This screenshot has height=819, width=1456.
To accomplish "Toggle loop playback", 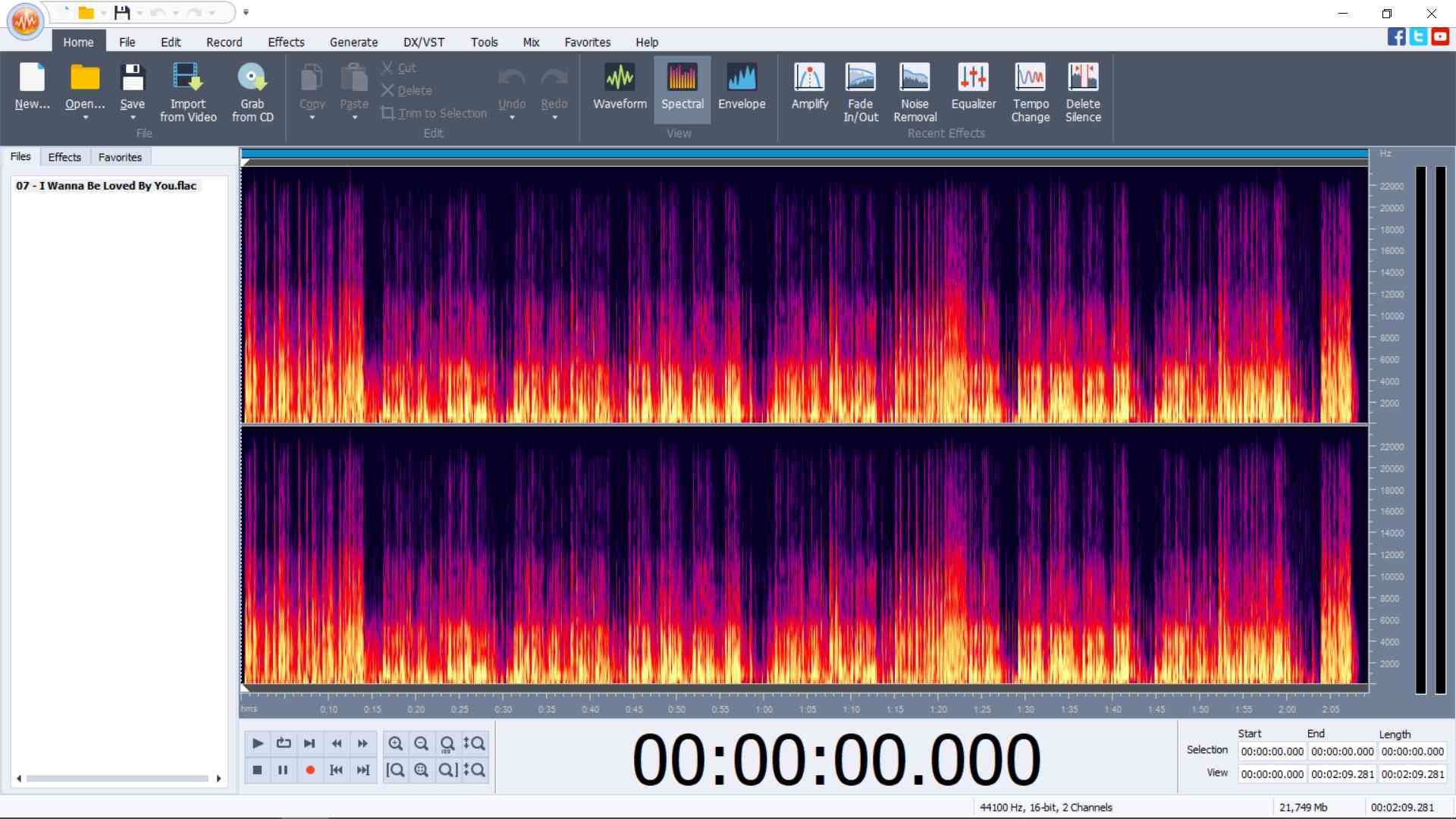I will [x=284, y=743].
